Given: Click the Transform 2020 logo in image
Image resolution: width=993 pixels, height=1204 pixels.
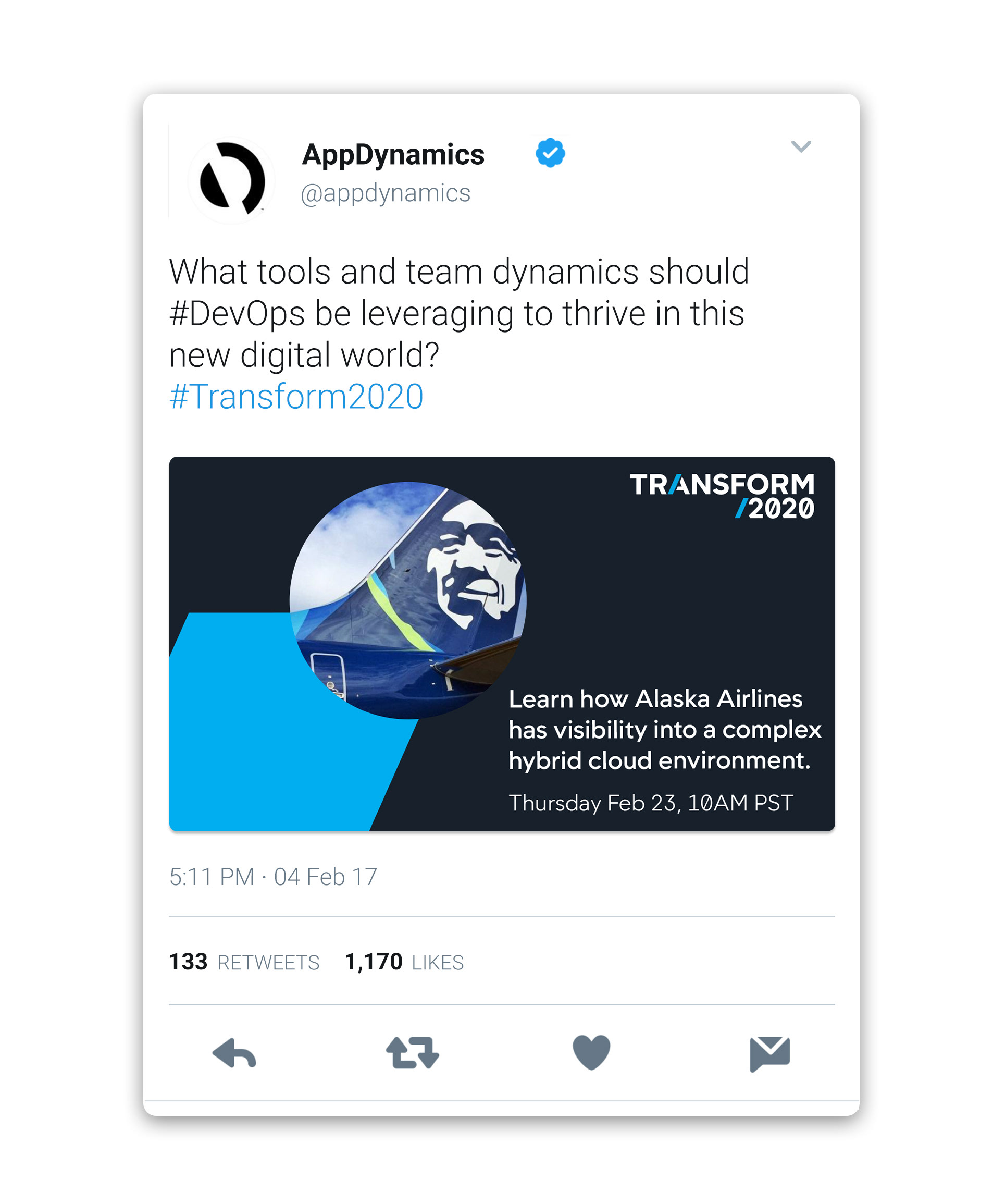Looking at the screenshot, I should [722, 496].
